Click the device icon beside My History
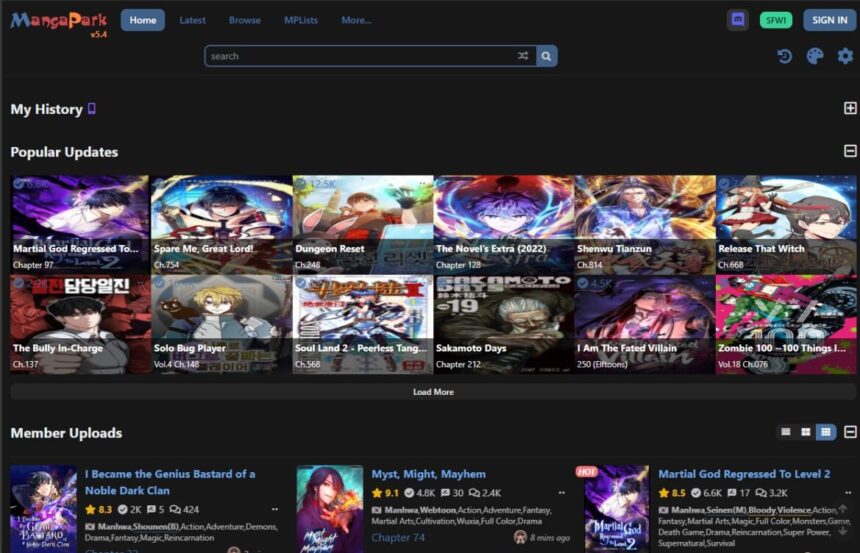Image resolution: width=860 pixels, height=553 pixels. (92, 109)
